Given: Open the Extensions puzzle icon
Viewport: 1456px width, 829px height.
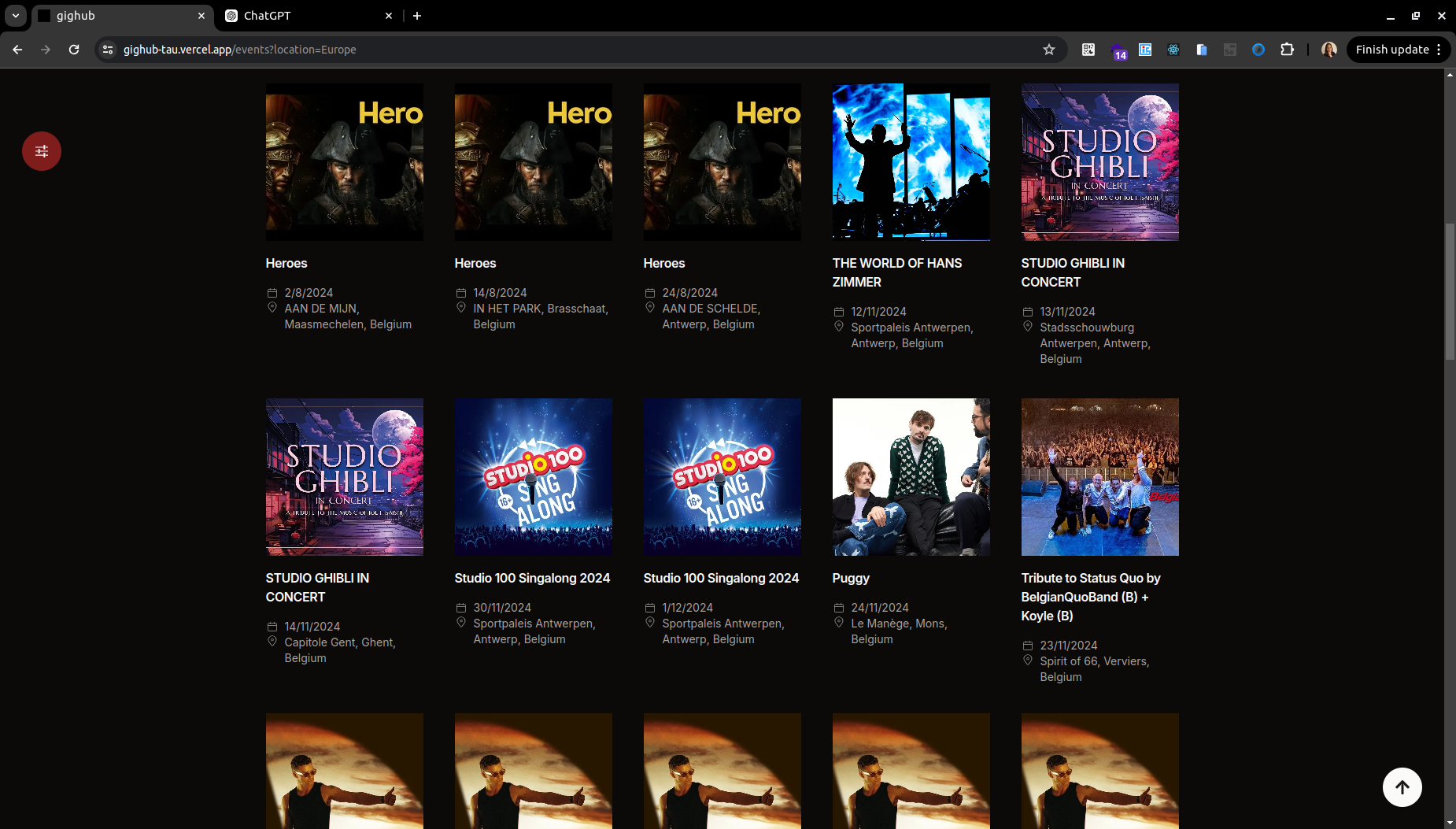Looking at the screenshot, I should click(x=1287, y=50).
